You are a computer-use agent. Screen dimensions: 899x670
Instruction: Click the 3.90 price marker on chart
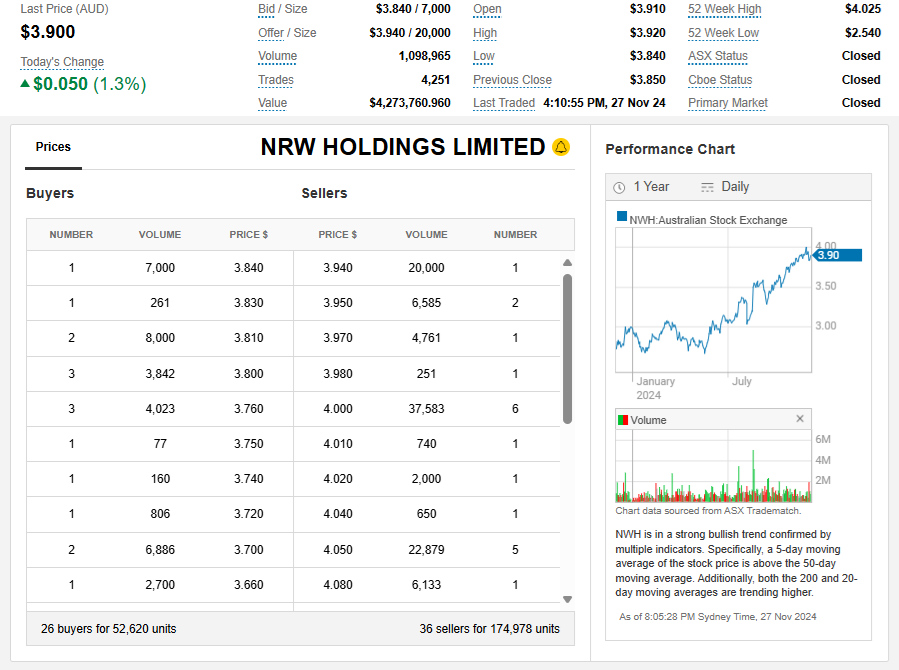[x=837, y=255]
